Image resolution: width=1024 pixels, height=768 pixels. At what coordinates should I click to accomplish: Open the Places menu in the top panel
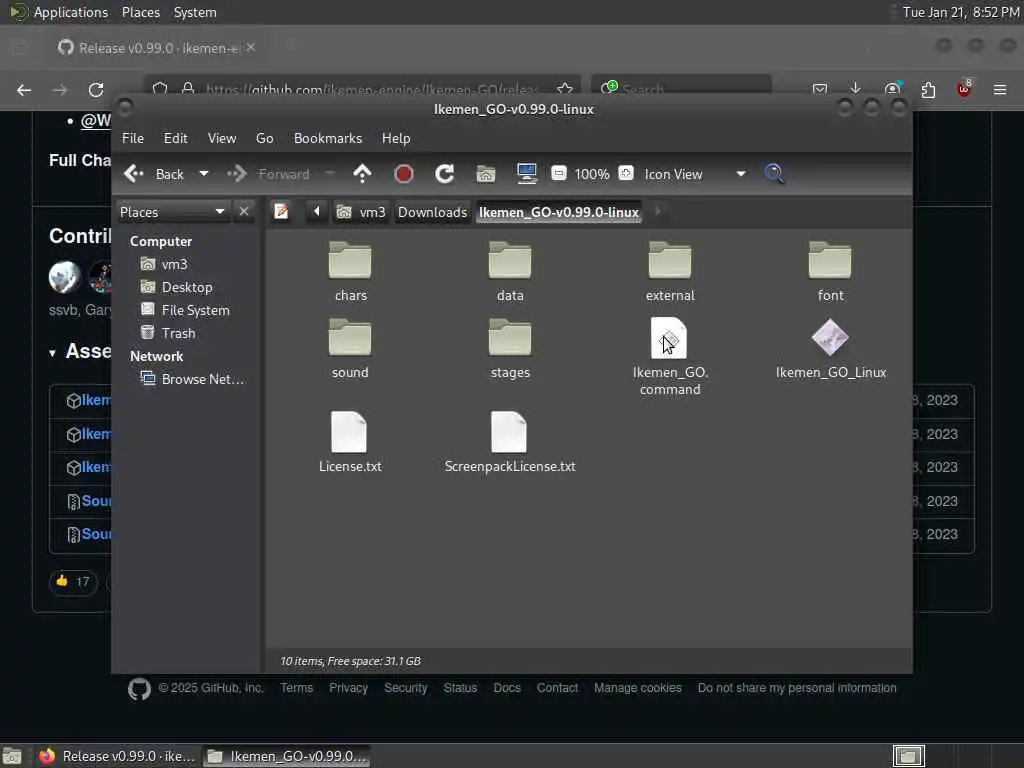pos(140,12)
